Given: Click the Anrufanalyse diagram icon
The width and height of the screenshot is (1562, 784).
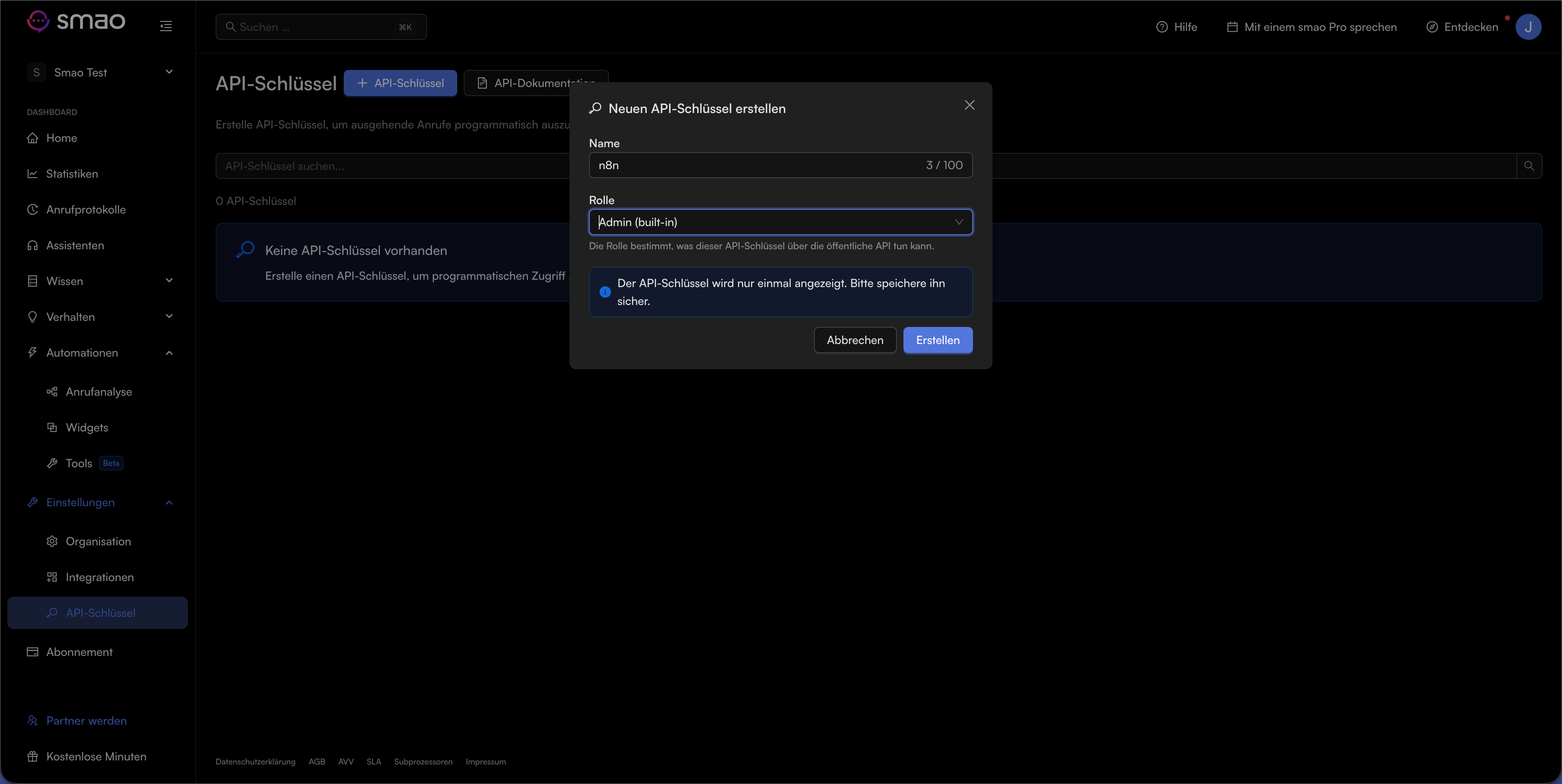Looking at the screenshot, I should click(52, 392).
